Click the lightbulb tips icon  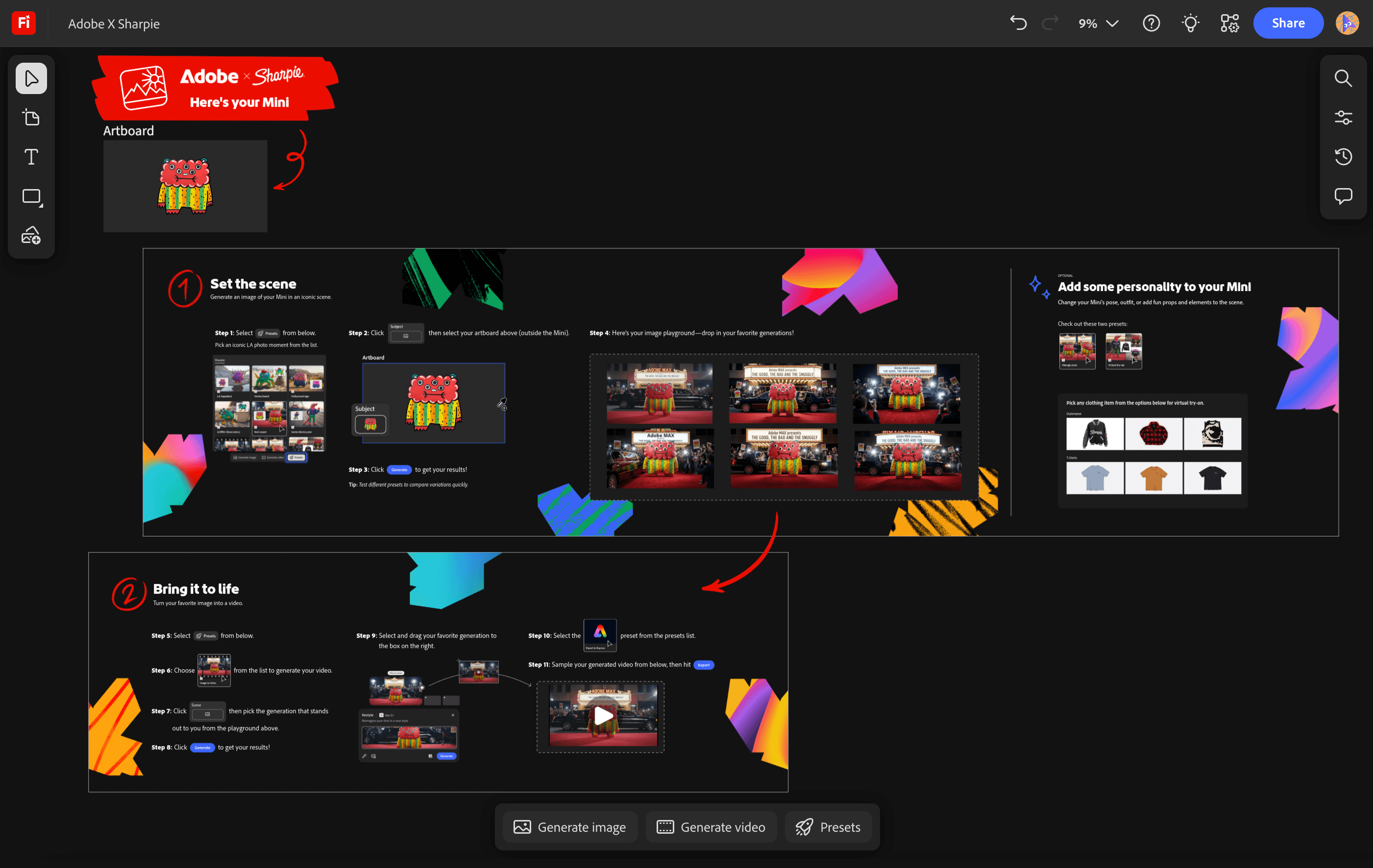[1191, 24]
